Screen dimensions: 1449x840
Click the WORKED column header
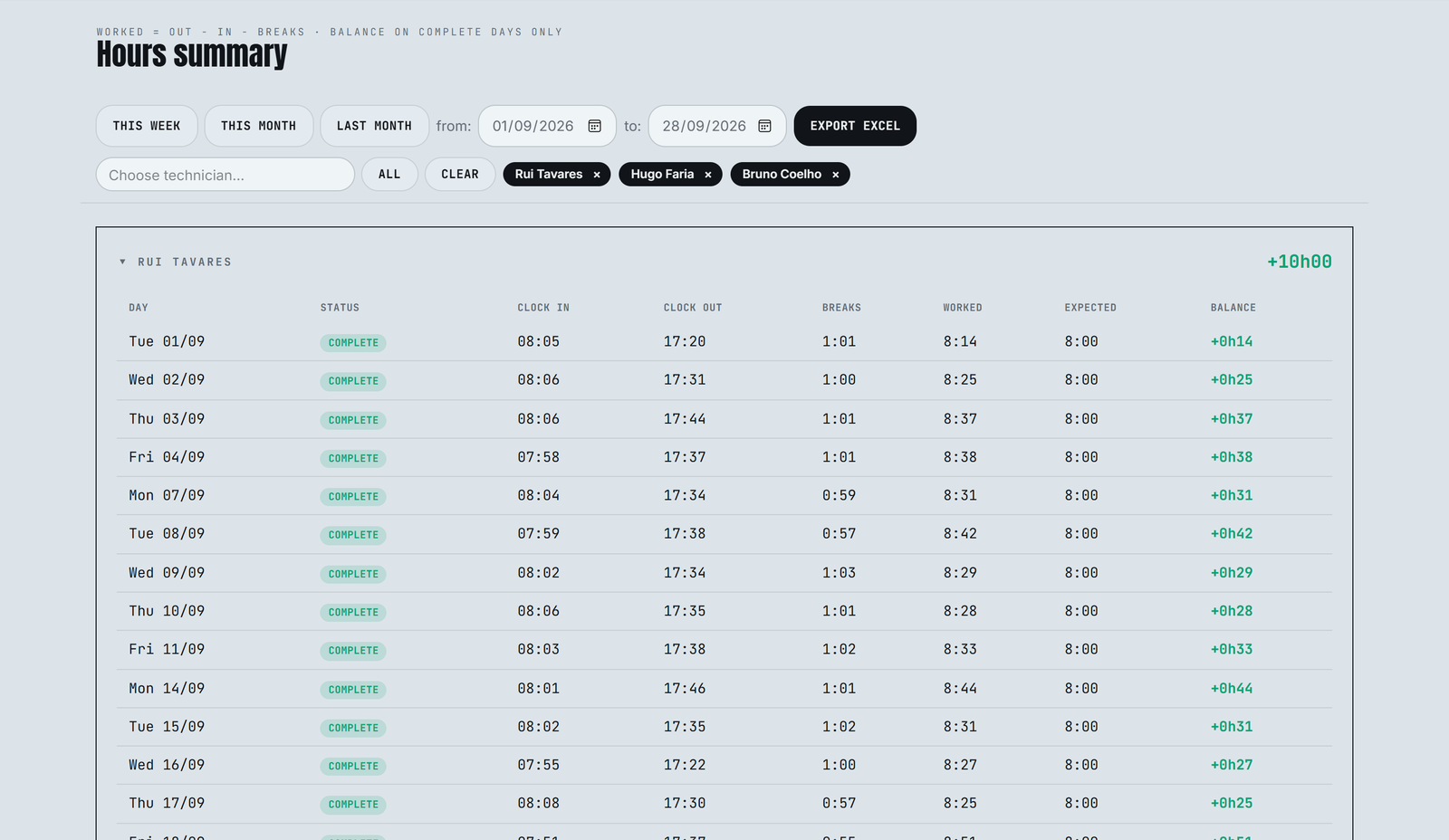[x=963, y=308]
